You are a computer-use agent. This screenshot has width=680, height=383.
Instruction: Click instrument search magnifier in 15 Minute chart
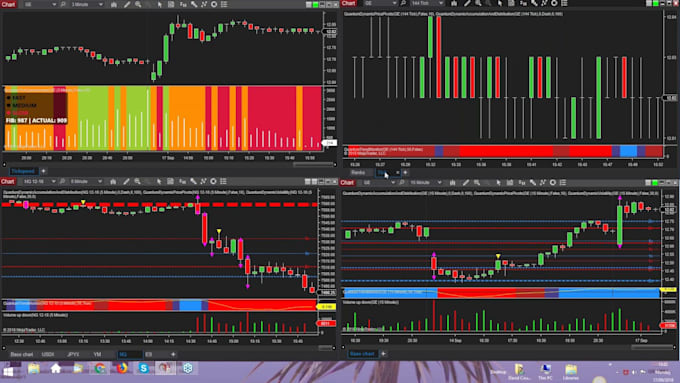(402, 183)
